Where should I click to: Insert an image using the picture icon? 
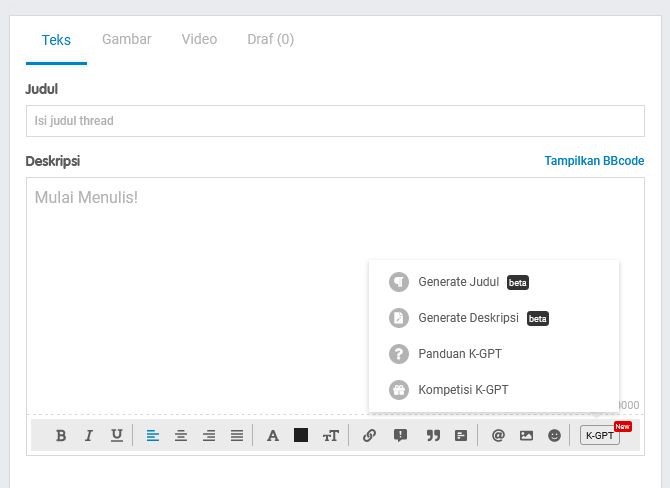click(x=526, y=436)
